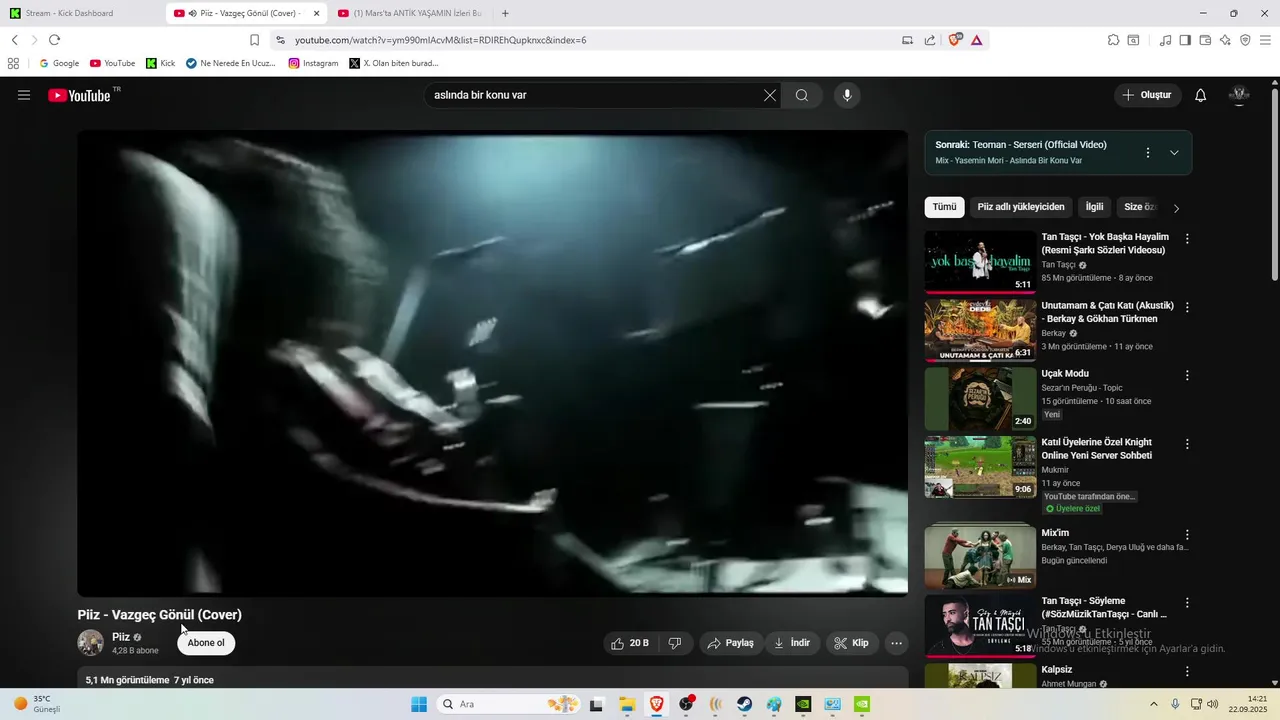Open Piiz channel name link
The image size is (1280, 720).
click(121, 637)
